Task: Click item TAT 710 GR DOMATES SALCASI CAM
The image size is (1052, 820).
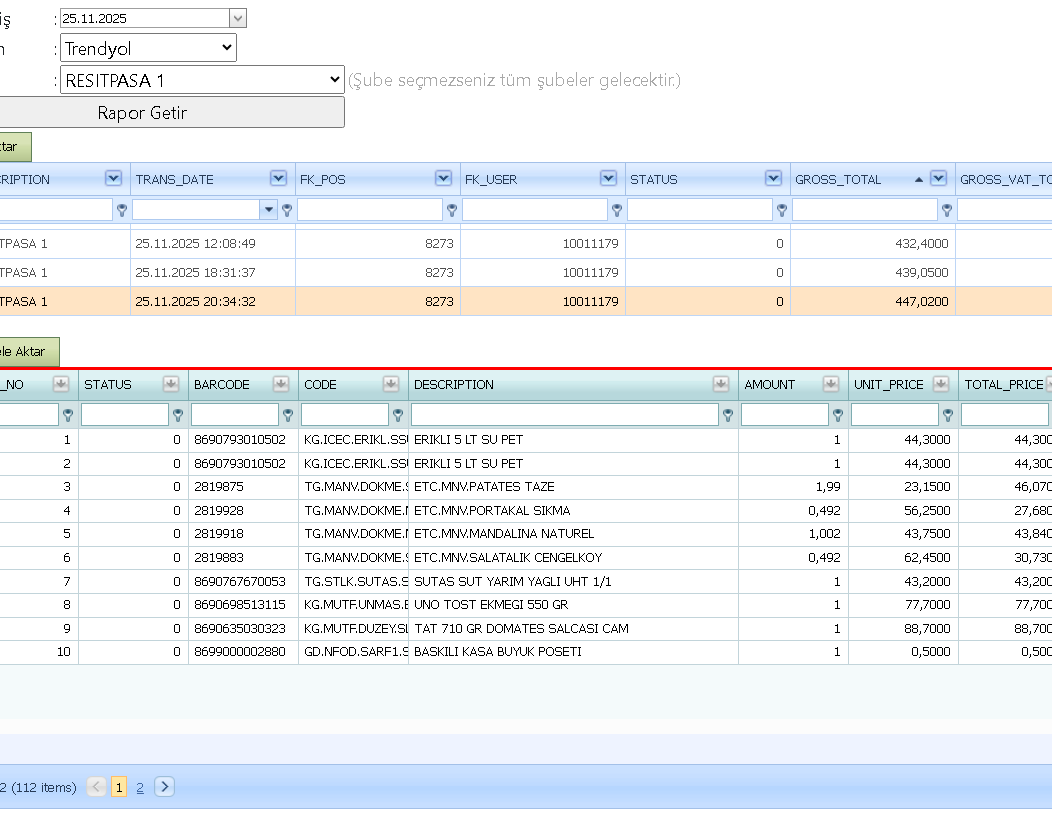Action: [521, 629]
